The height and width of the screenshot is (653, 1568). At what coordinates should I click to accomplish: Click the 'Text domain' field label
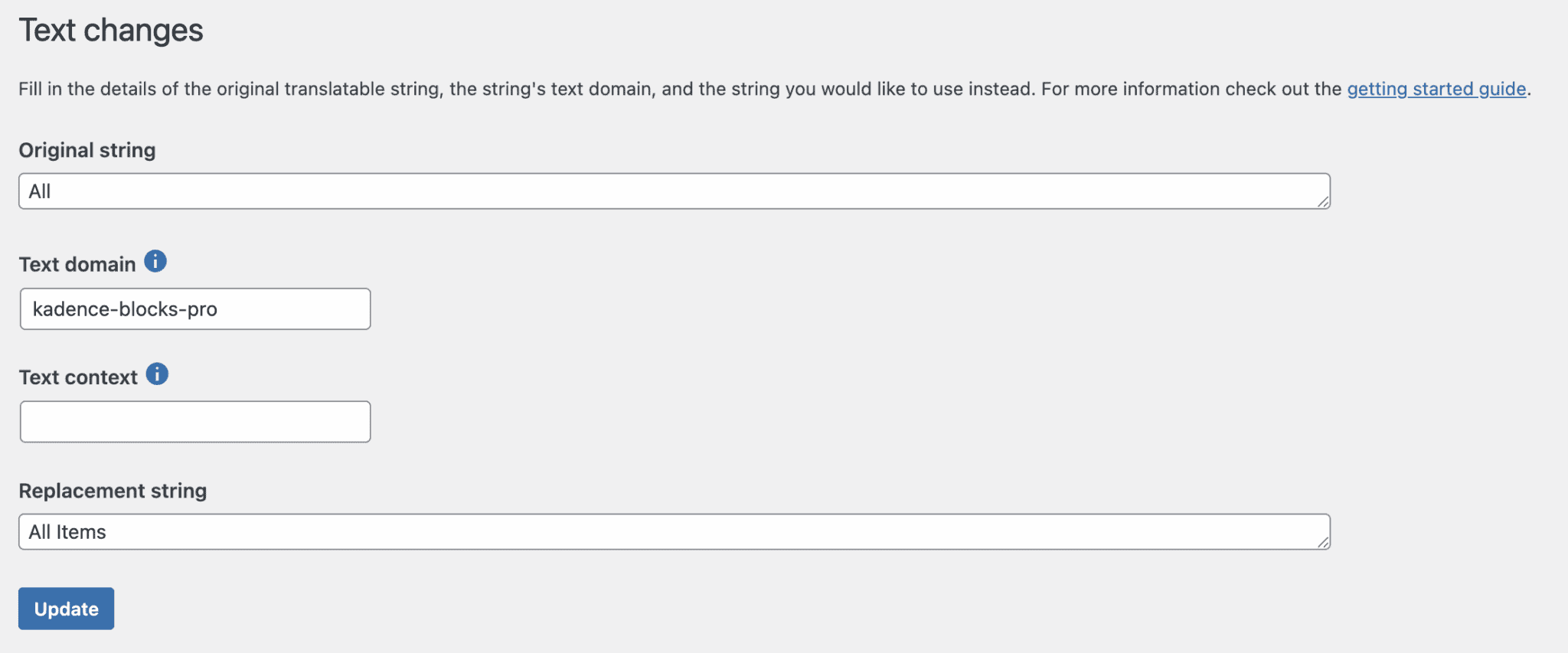tap(77, 263)
